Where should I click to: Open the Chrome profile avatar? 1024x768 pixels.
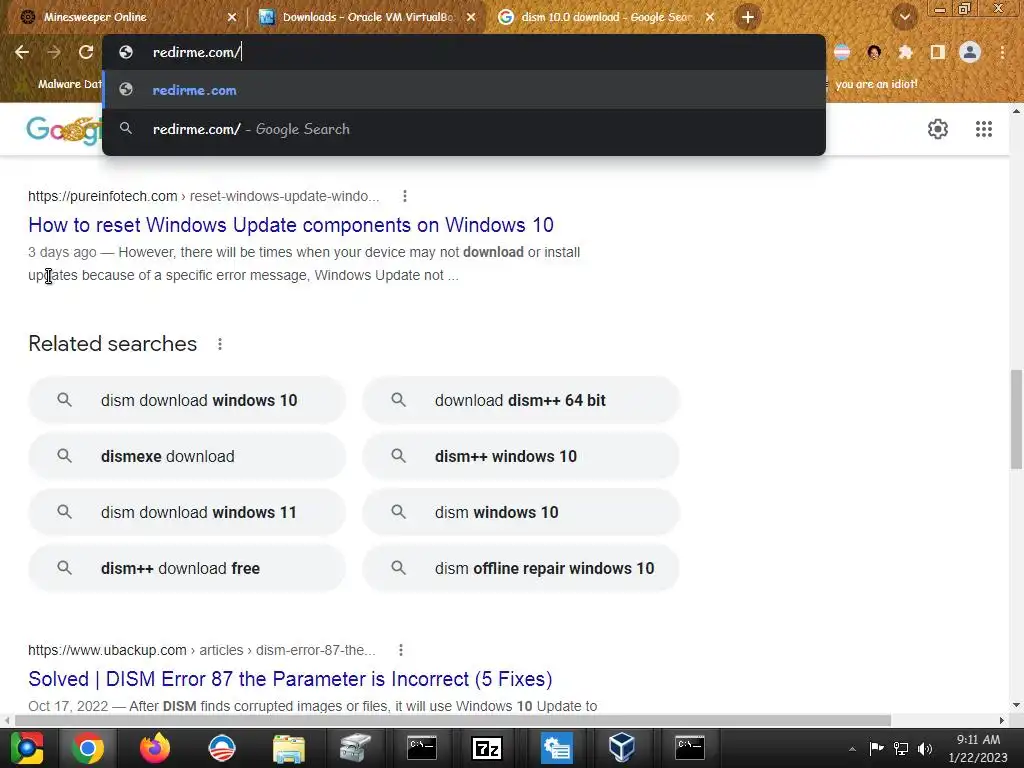click(970, 52)
